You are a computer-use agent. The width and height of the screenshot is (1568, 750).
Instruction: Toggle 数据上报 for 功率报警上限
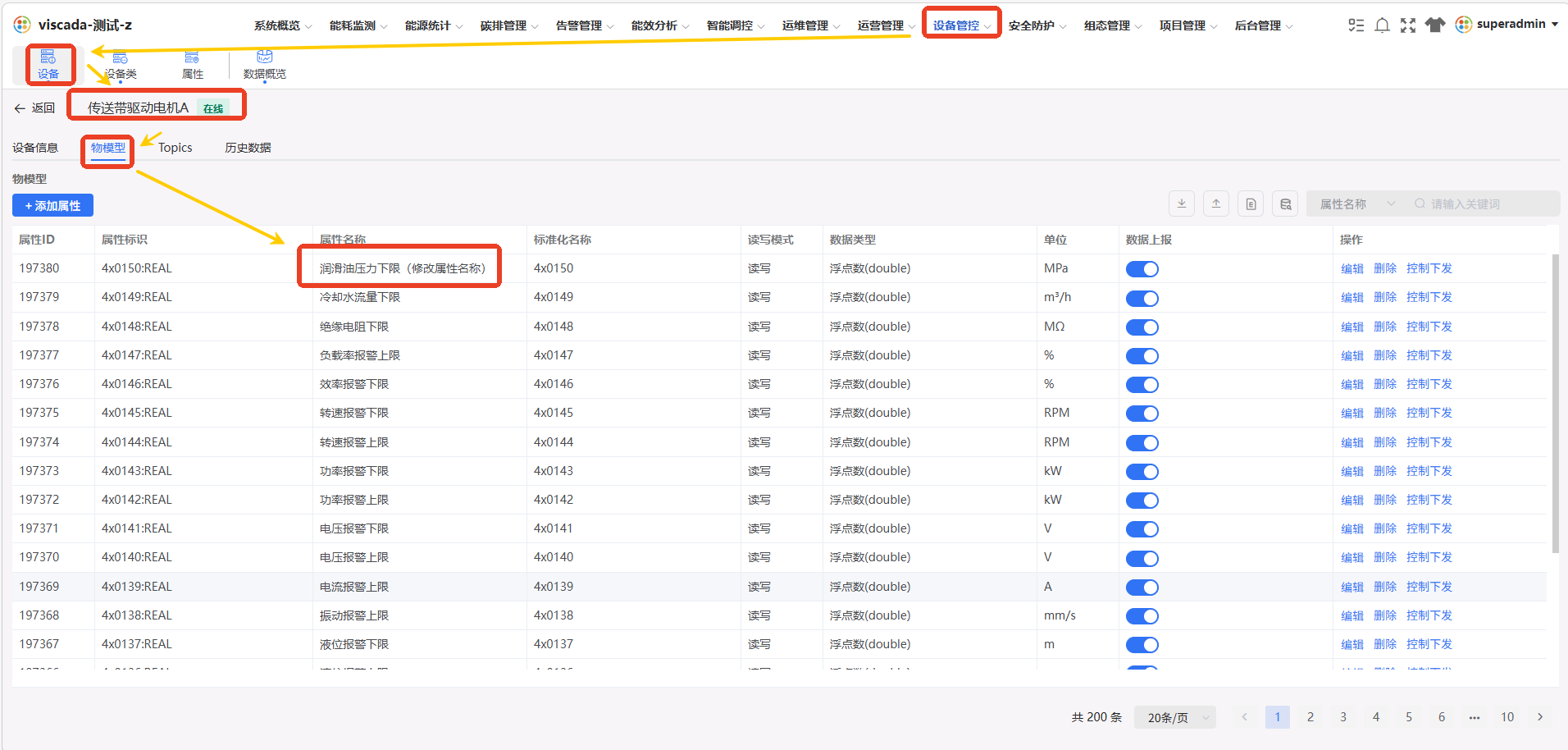[x=1142, y=501]
